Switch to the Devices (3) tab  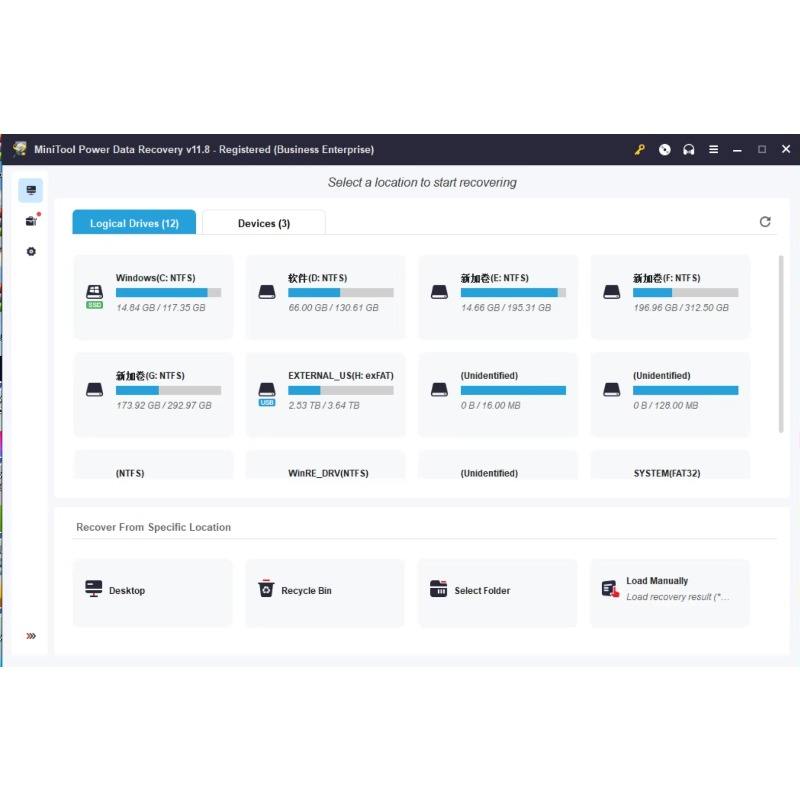(264, 223)
